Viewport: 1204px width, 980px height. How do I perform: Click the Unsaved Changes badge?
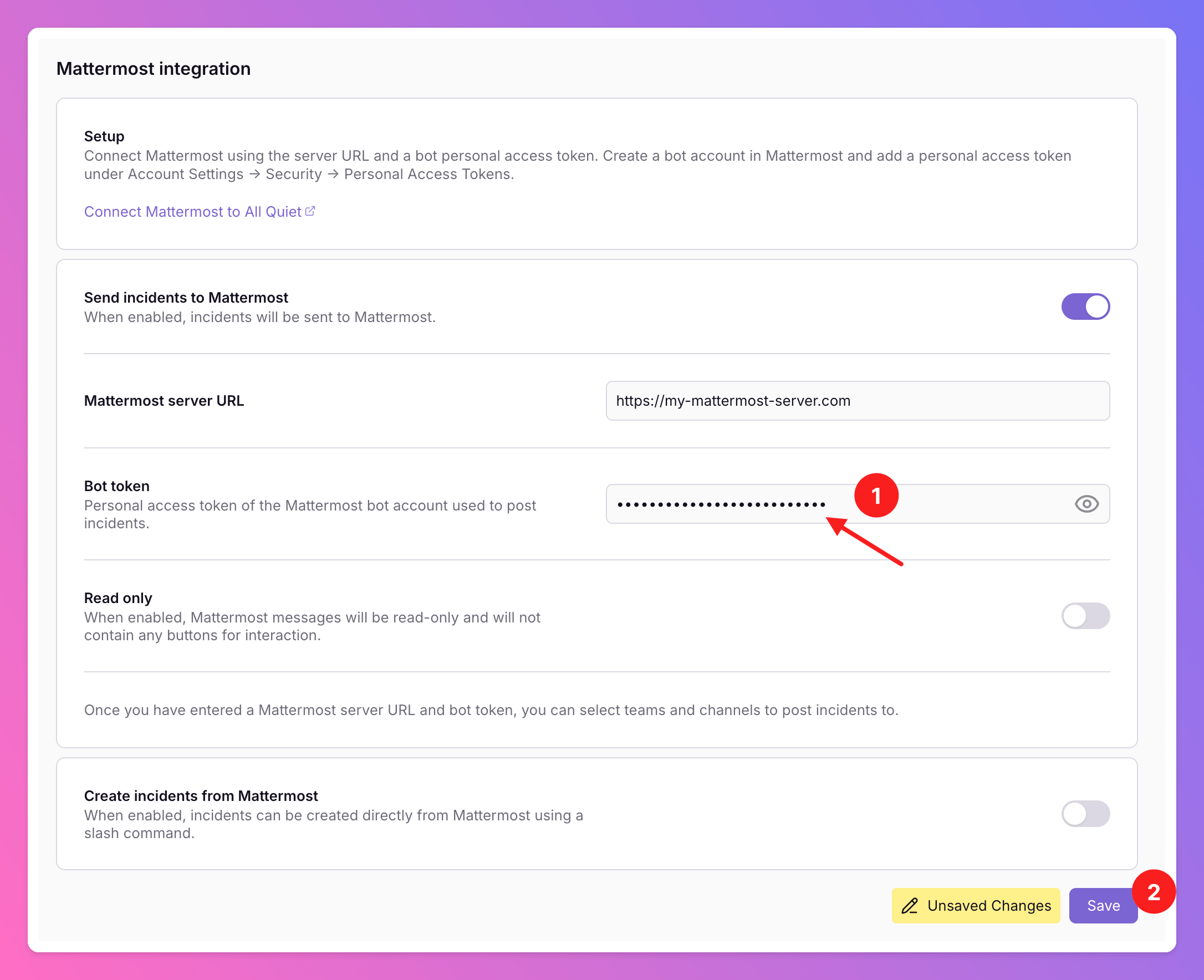[976, 906]
